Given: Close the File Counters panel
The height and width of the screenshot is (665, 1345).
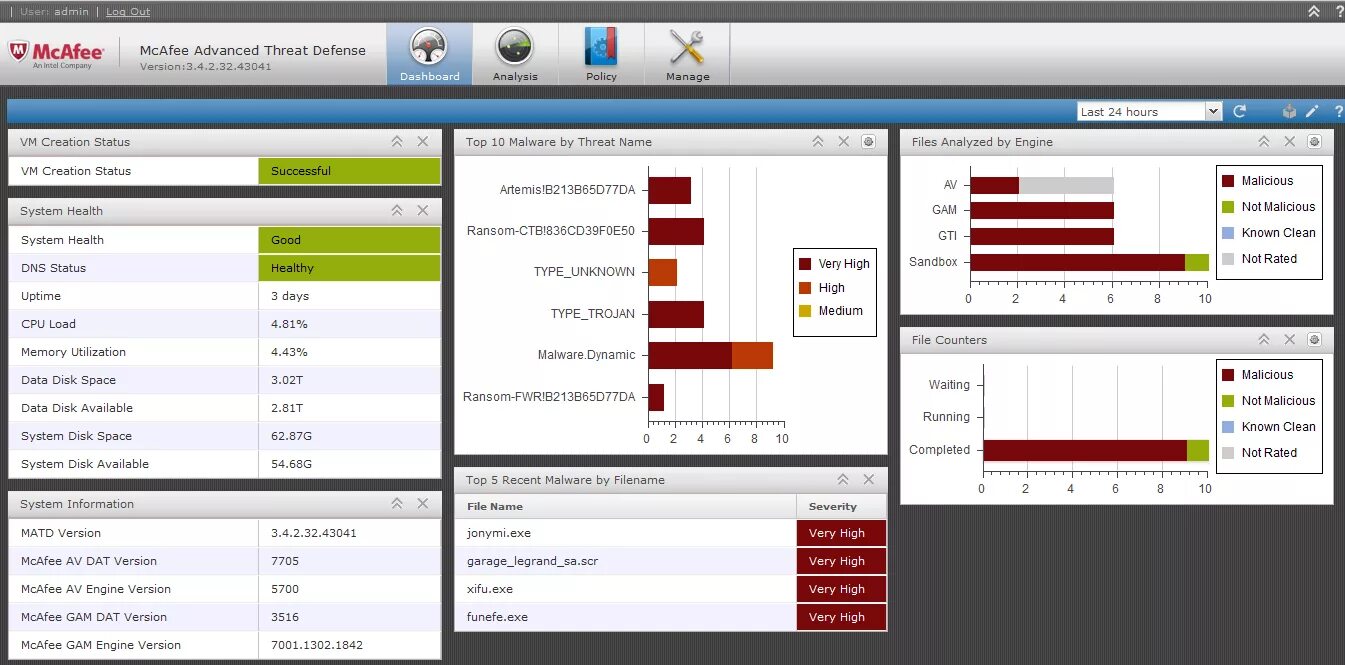Looking at the screenshot, I should pos(1289,340).
